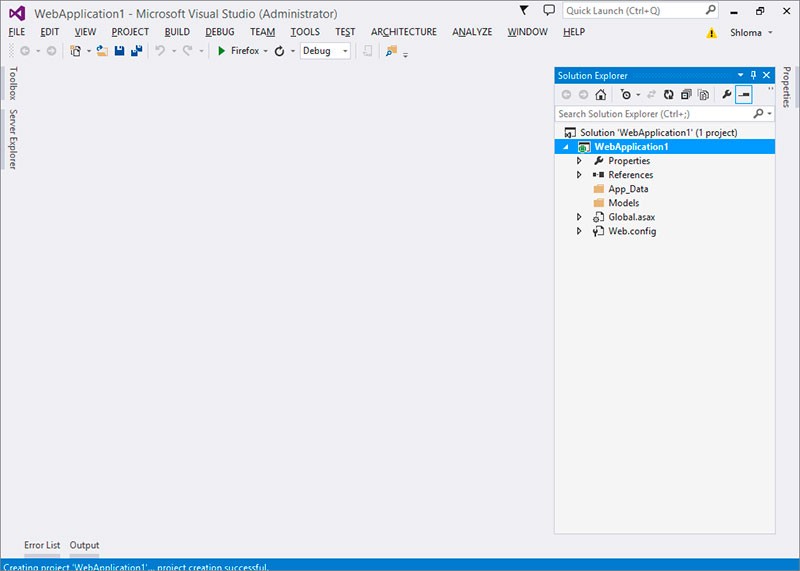Expand the Global.asax node arrow

coord(579,217)
